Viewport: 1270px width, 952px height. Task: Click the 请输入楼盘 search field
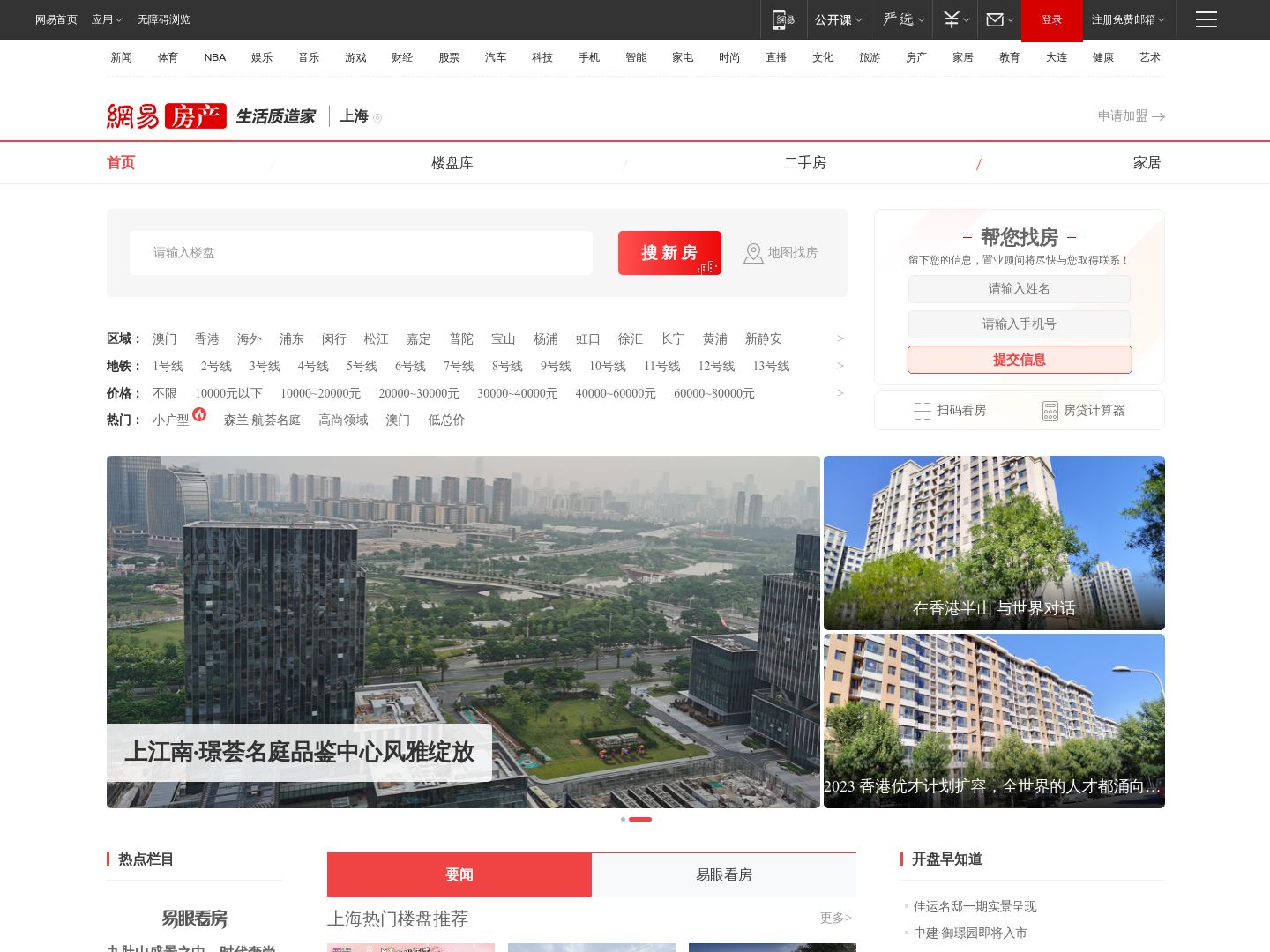coord(361,253)
